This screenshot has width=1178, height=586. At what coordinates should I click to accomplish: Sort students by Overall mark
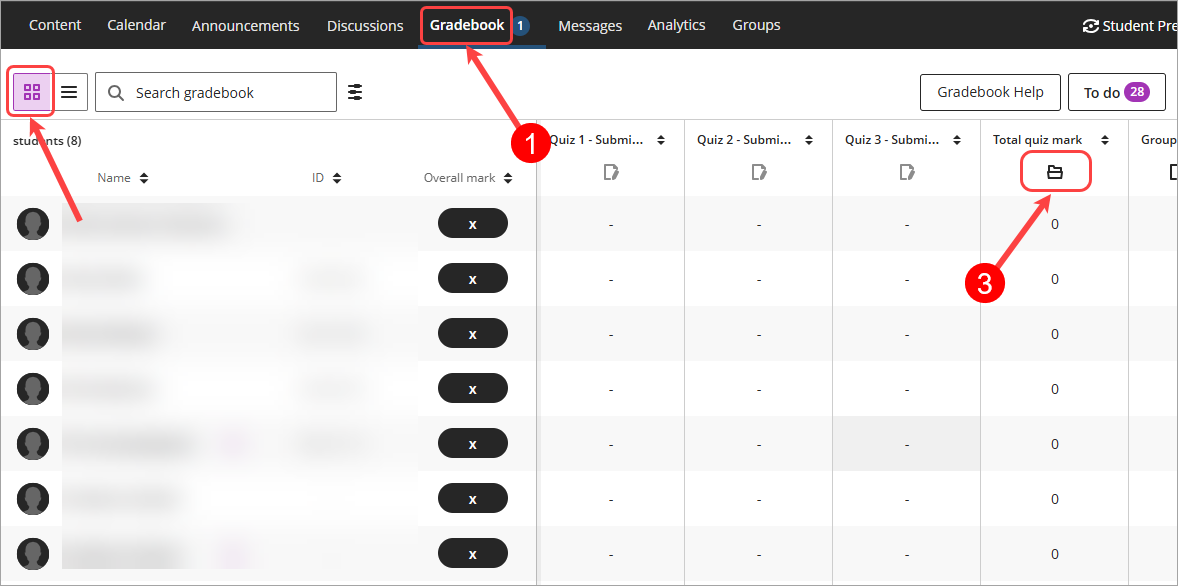pyautogui.click(x=509, y=178)
